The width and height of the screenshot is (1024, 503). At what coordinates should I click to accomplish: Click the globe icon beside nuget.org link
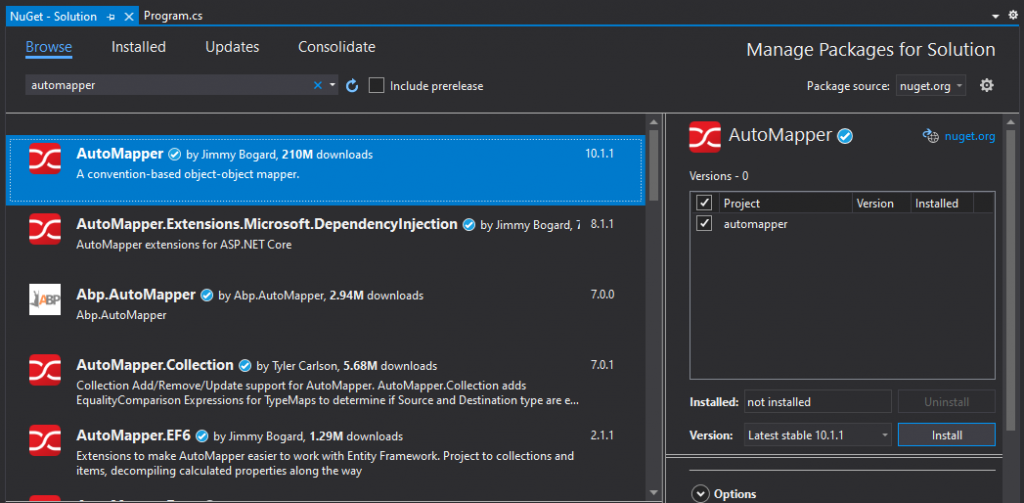[930, 136]
